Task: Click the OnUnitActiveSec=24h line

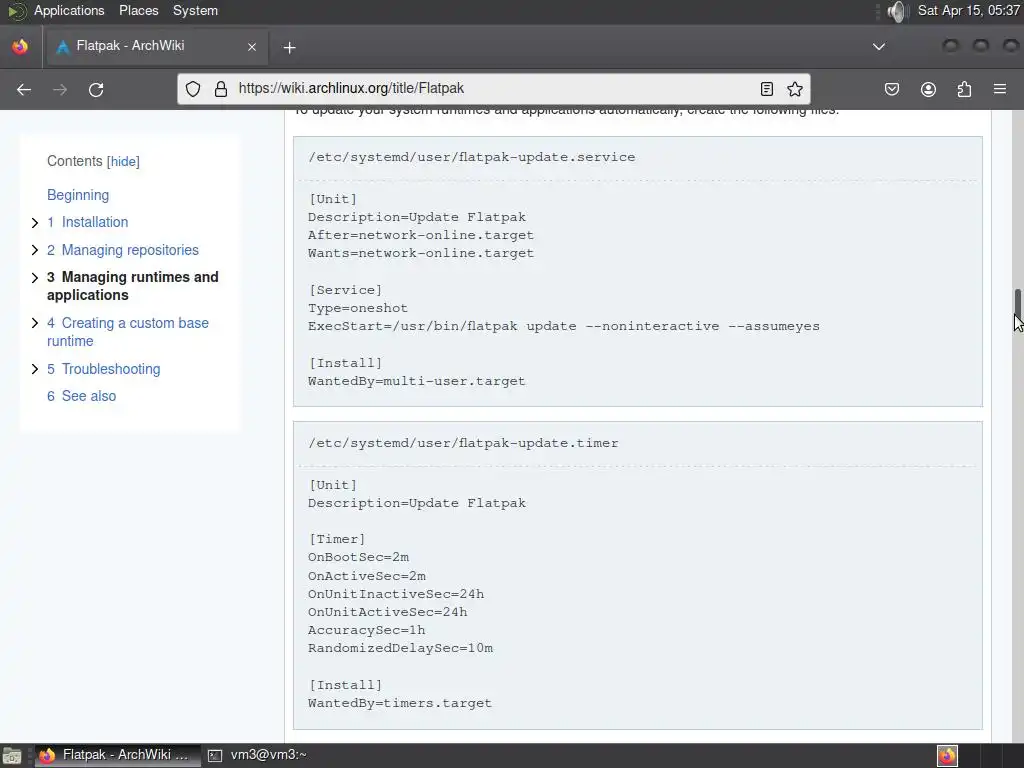Action: click(387, 612)
